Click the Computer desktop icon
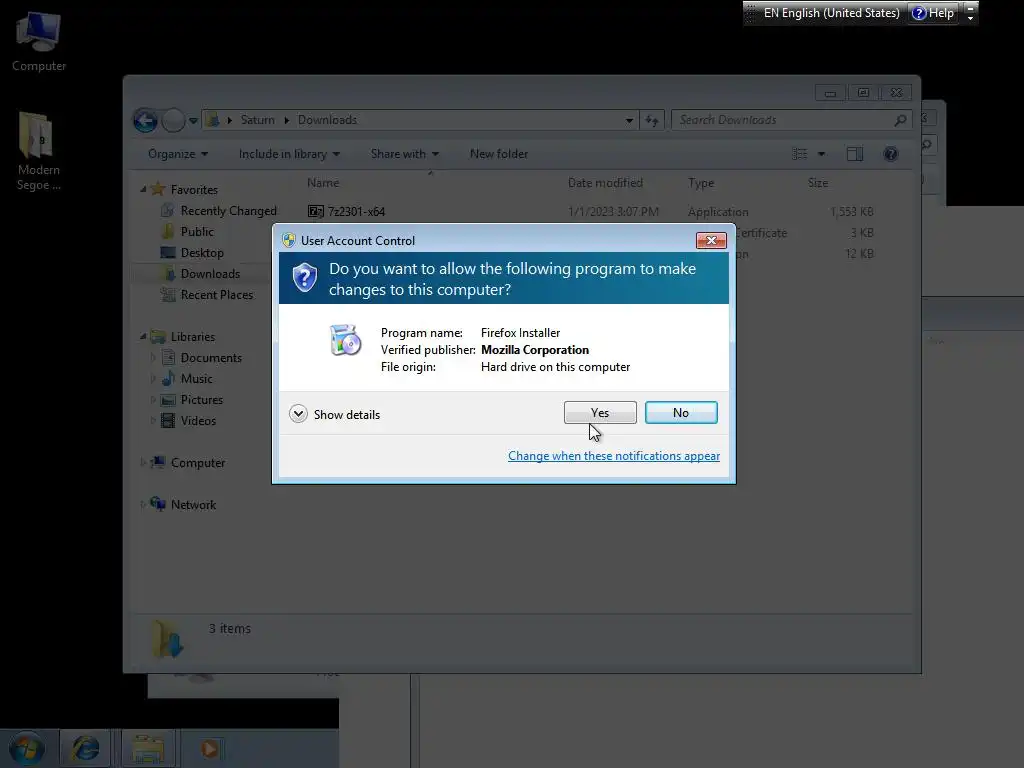The image size is (1024, 768). 39,40
